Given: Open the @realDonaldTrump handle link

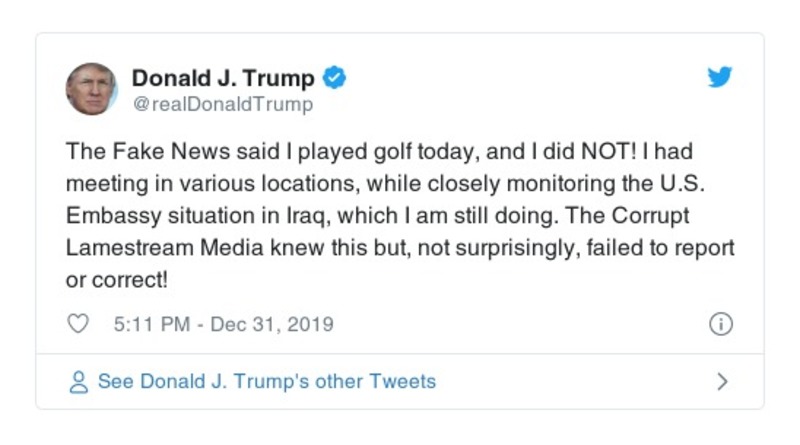Looking at the screenshot, I should pyautogui.click(x=222, y=104).
